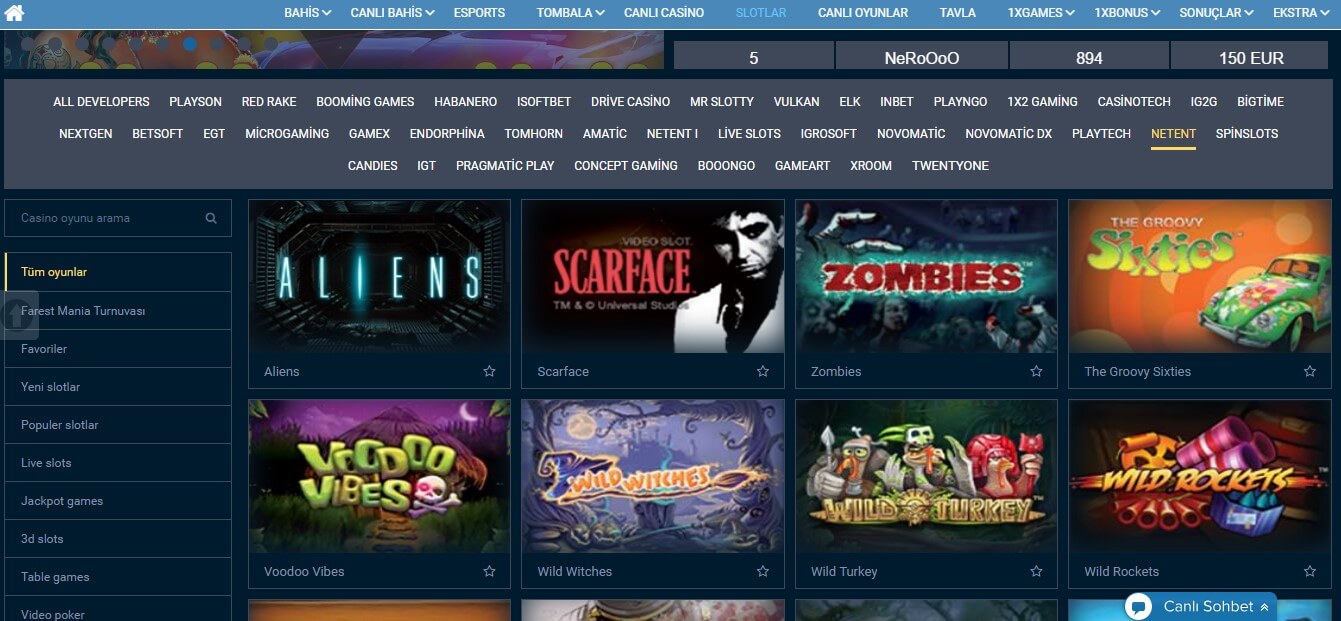Click the star icon on Wild Witches
Viewport: 1341px width, 621px height.
[x=763, y=570]
